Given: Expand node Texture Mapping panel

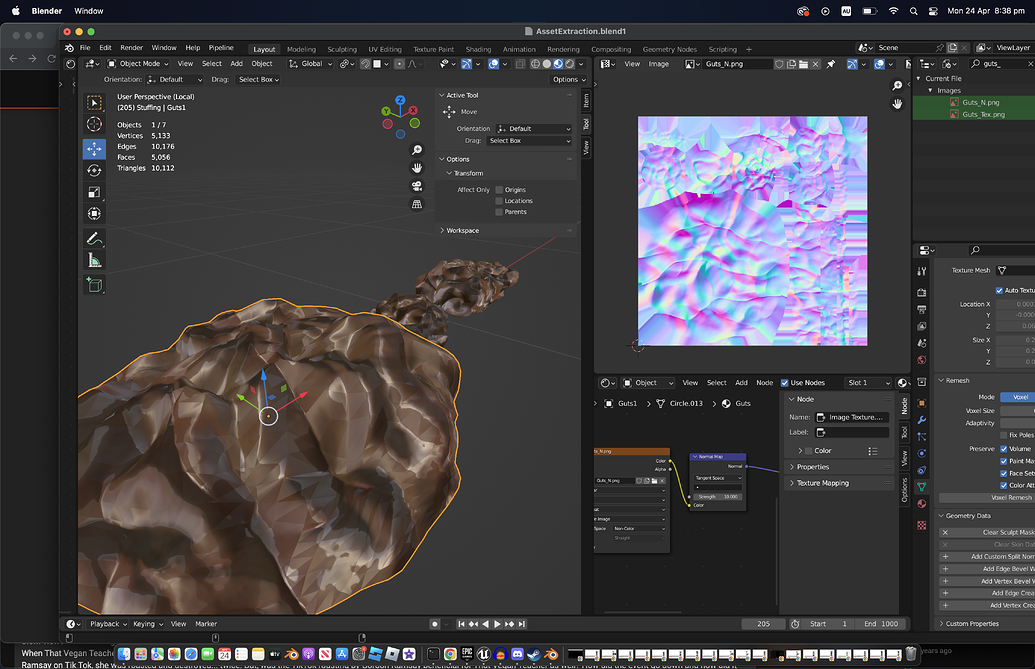Looking at the screenshot, I should point(822,483).
